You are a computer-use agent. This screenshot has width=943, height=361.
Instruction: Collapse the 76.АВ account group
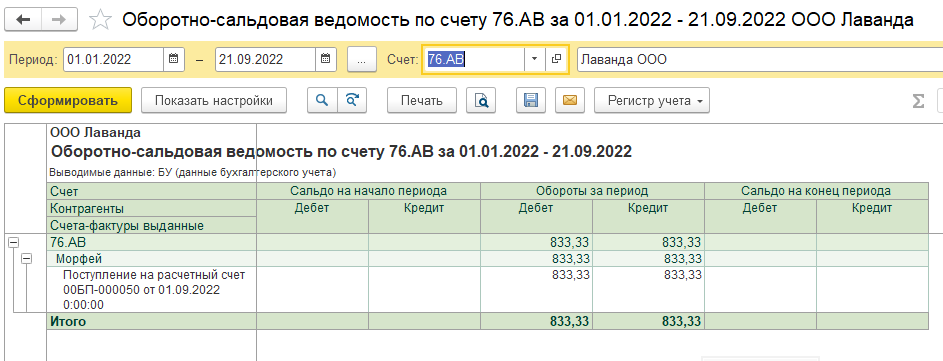click(x=13, y=242)
